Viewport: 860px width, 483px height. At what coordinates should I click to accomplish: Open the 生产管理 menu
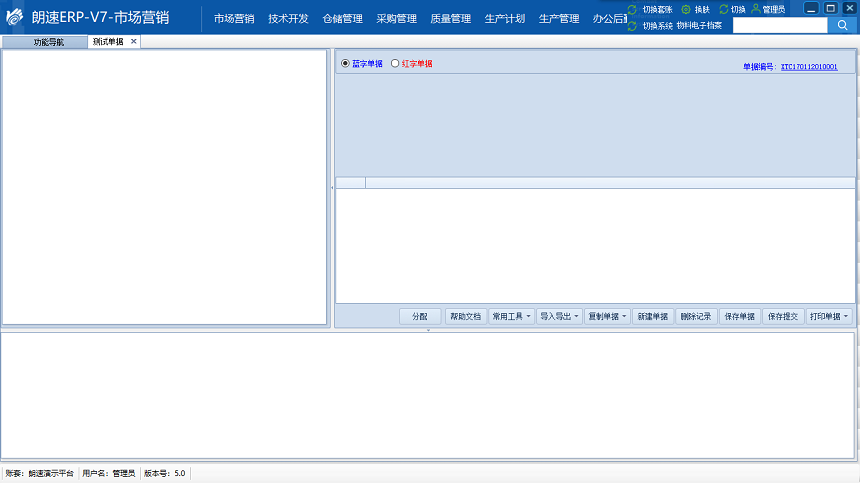coord(559,19)
